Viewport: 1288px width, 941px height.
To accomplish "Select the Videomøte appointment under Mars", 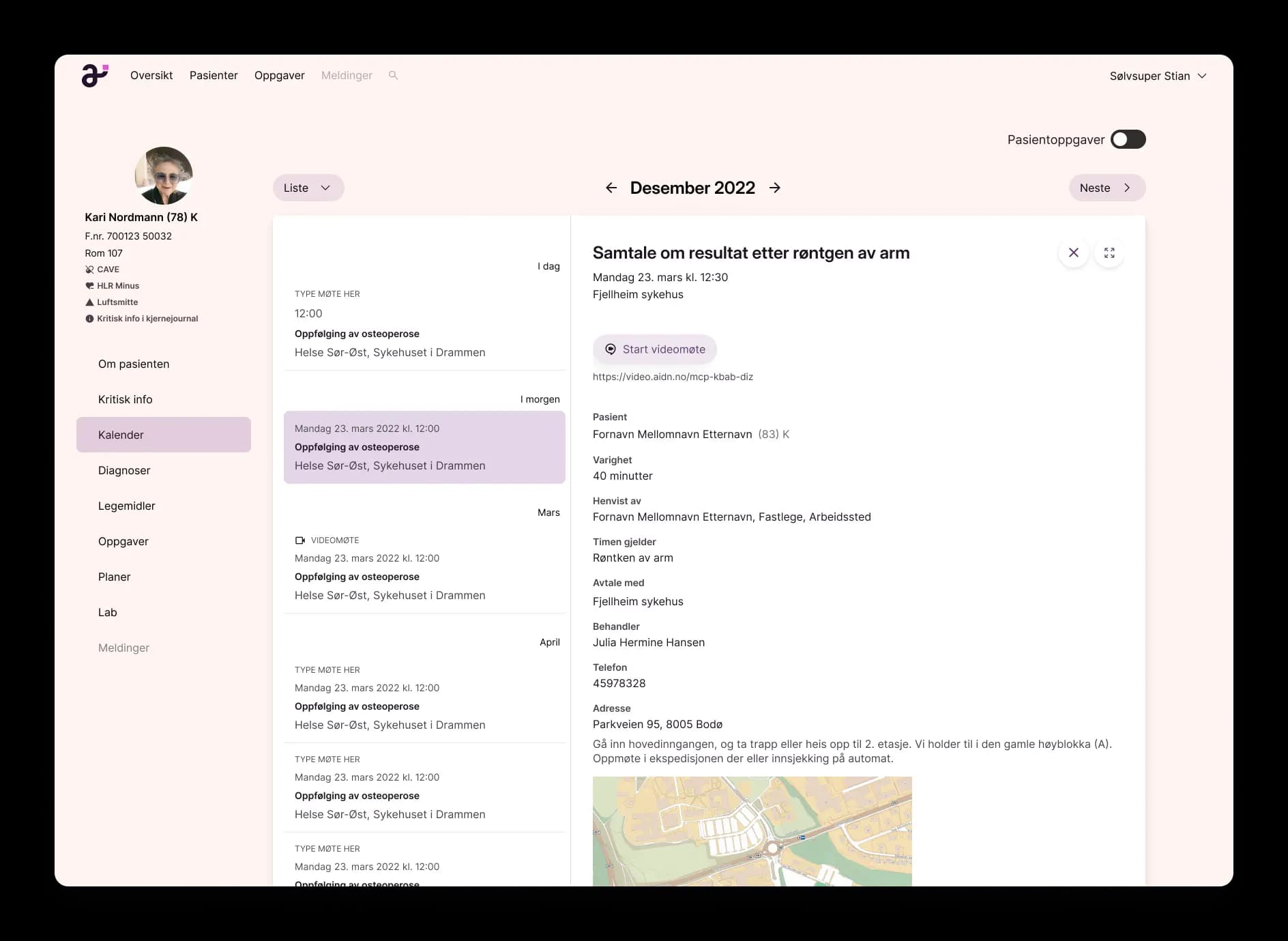I will [x=424, y=568].
